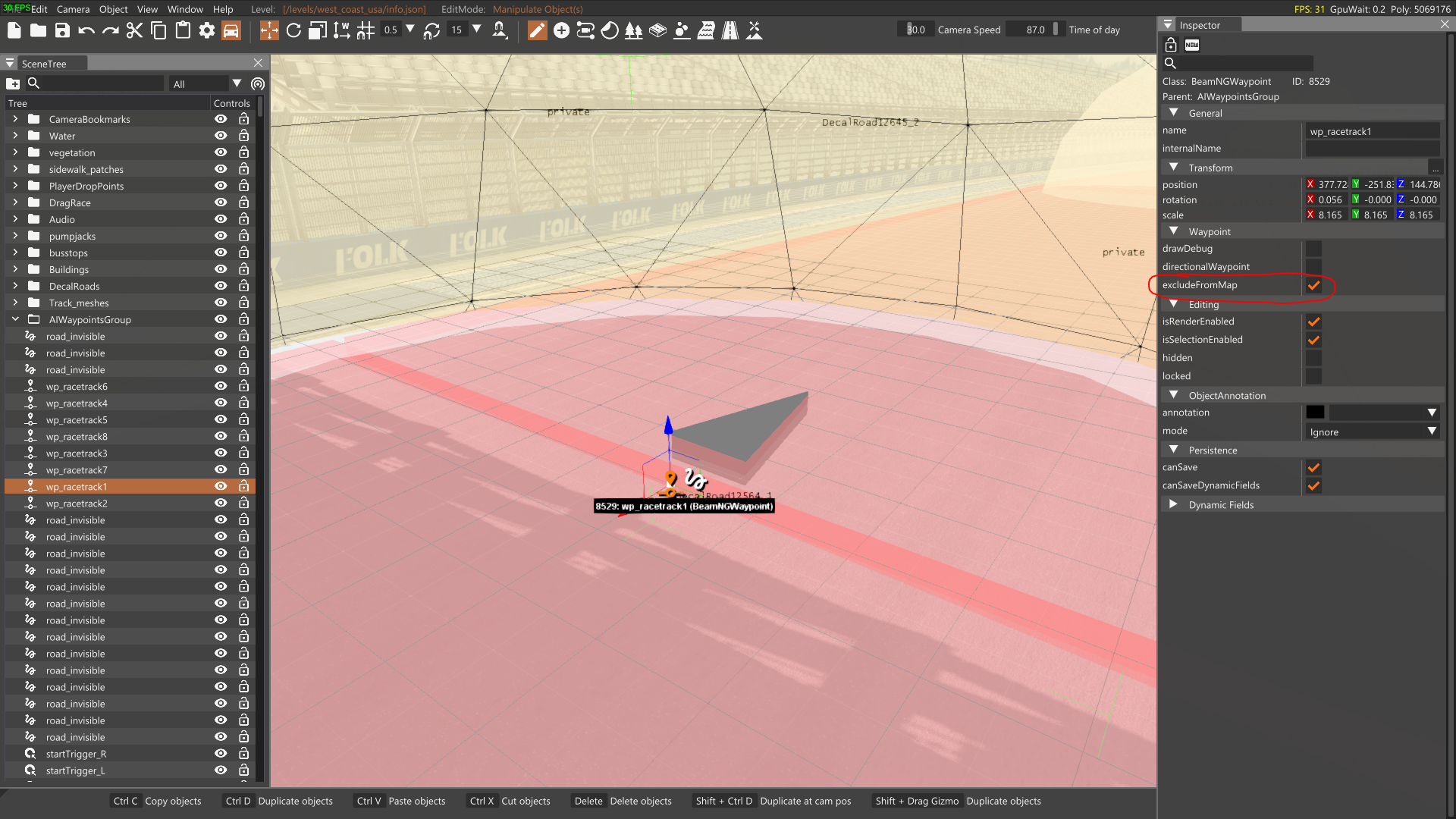The height and width of the screenshot is (819, 1456).
Task: Toggle the vehicle mode car icon
Action: [231, 30]
